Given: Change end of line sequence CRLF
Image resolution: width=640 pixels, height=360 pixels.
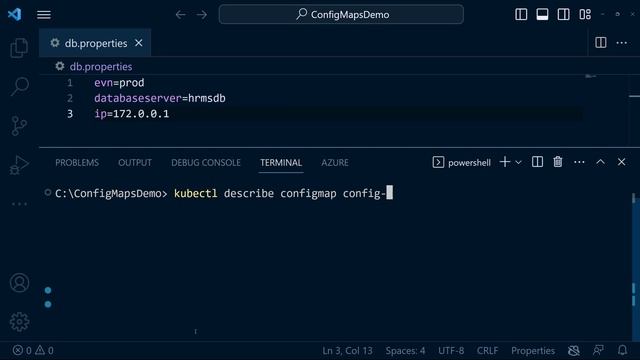Looking at the screenshot, I should point(487,351).
